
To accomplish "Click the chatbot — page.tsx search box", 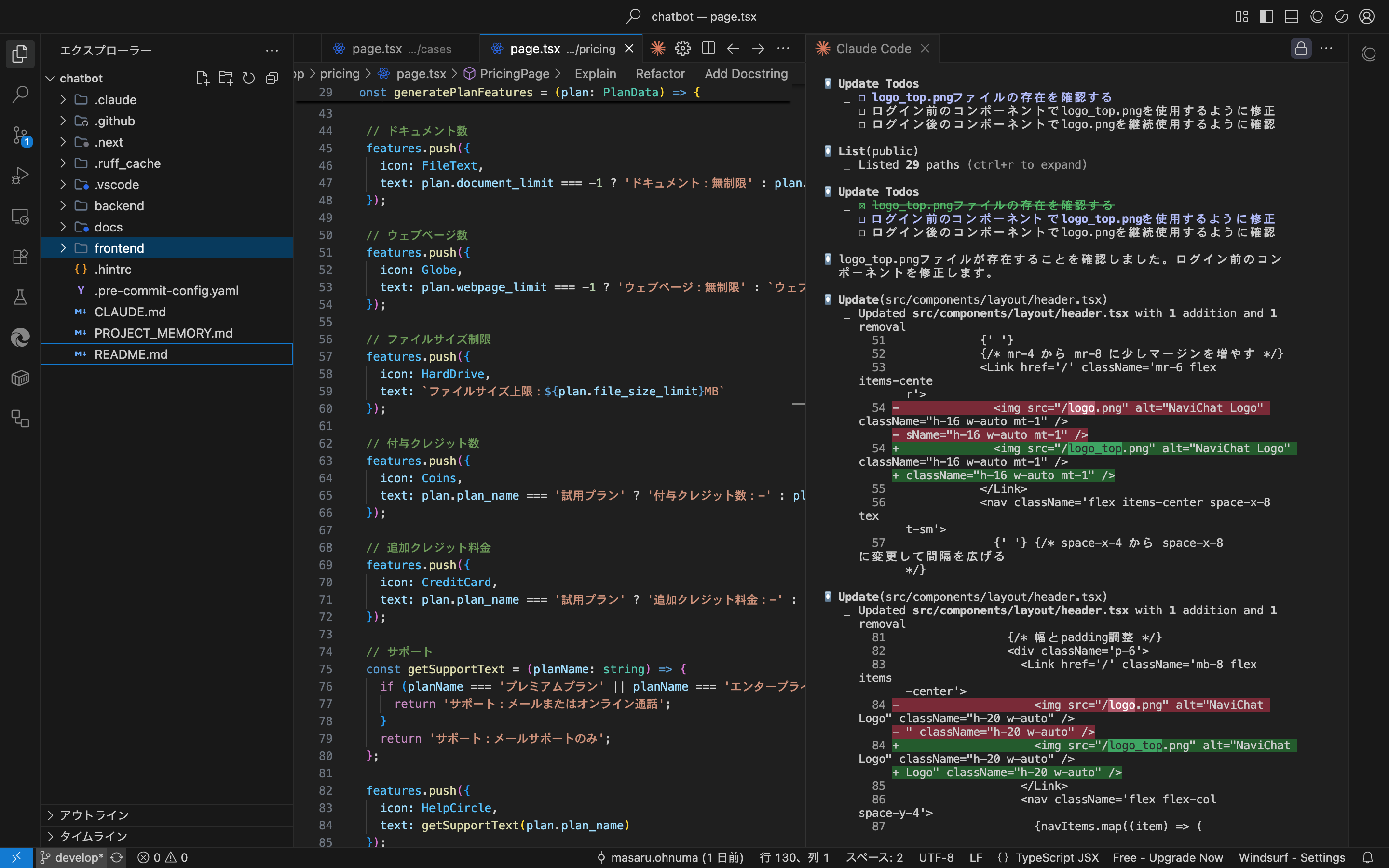I will pos(692,17).
